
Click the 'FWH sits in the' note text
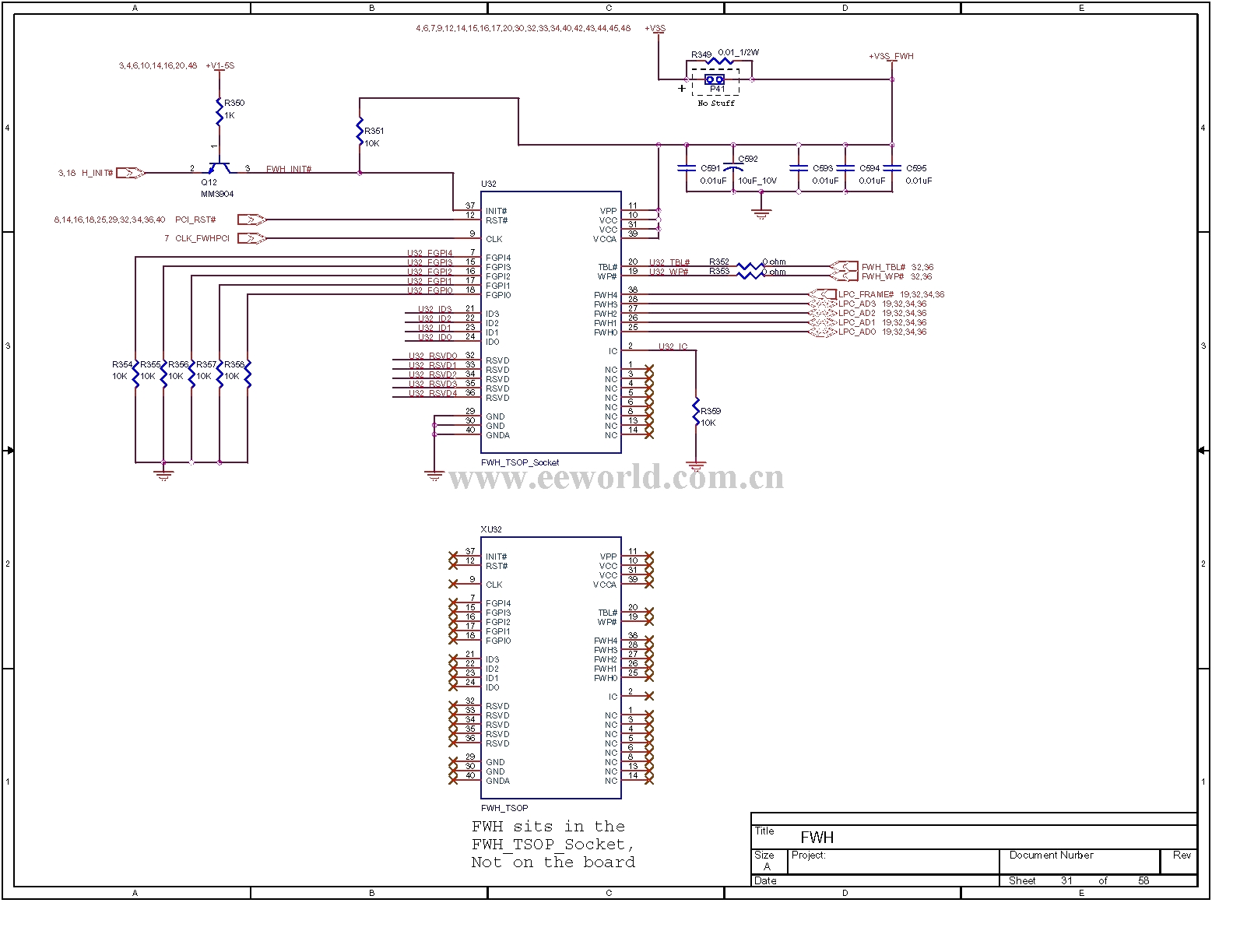[548, 827]
